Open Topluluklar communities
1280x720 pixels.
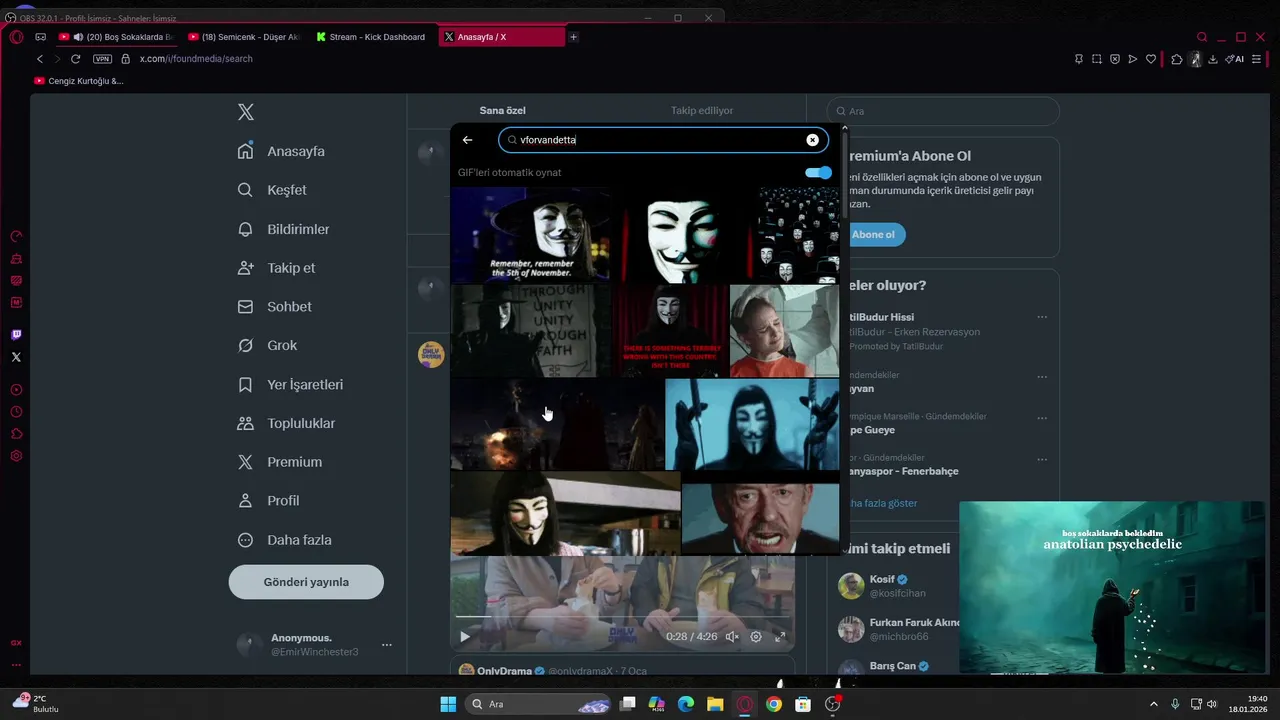click(286, 423)
